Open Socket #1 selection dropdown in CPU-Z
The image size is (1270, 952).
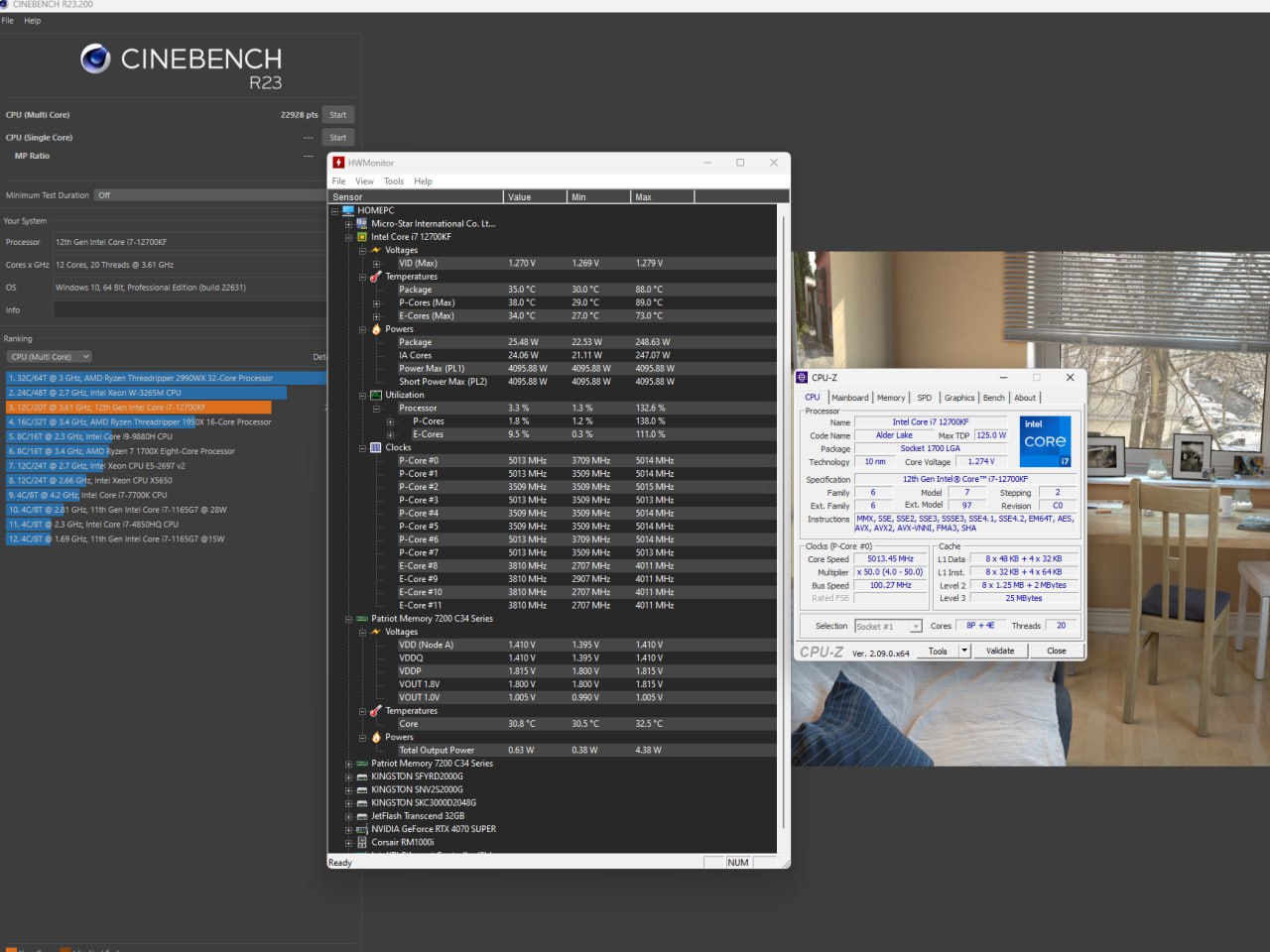888,626
